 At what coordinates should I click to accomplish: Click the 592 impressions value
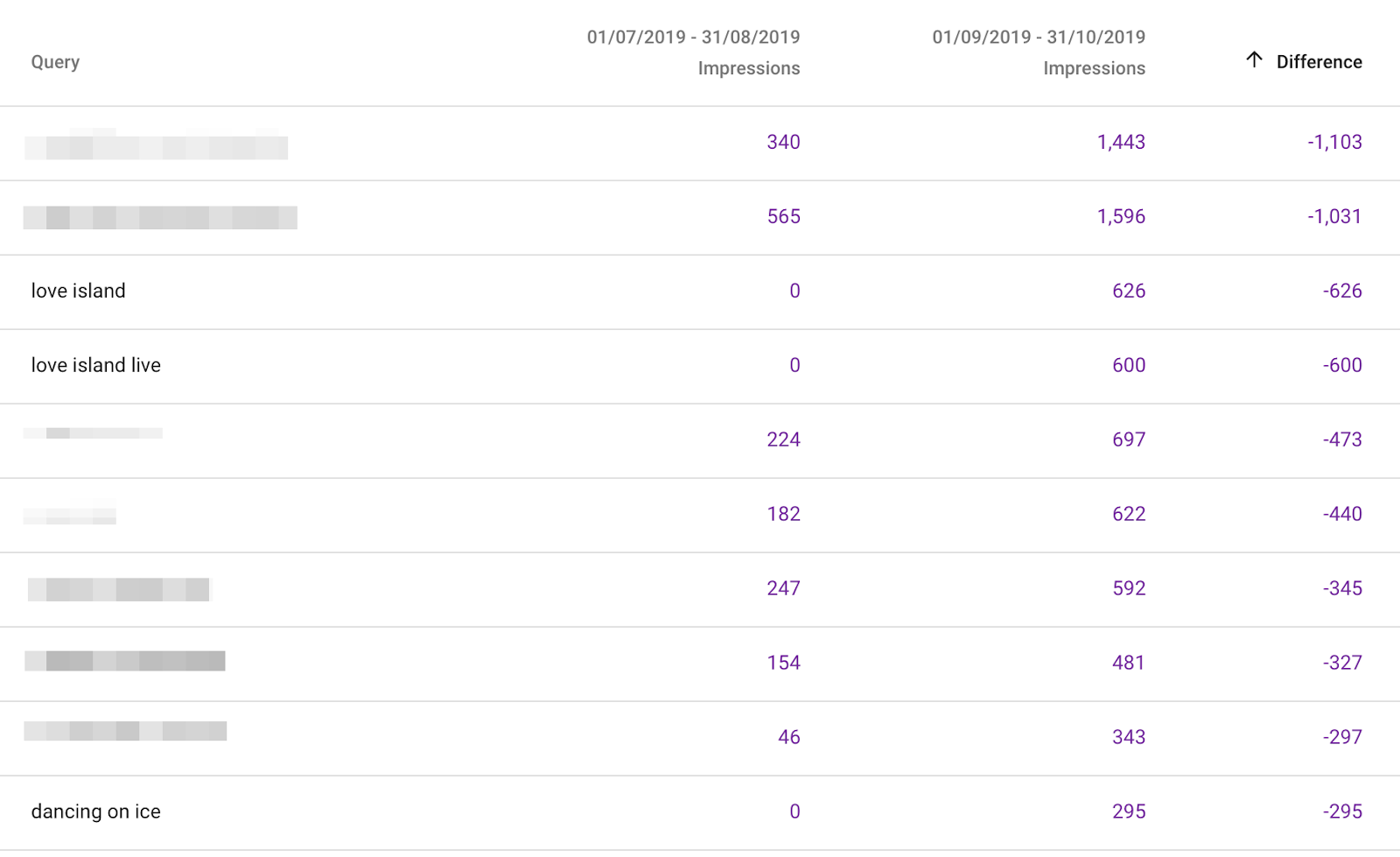click(x=1129, y=588)
